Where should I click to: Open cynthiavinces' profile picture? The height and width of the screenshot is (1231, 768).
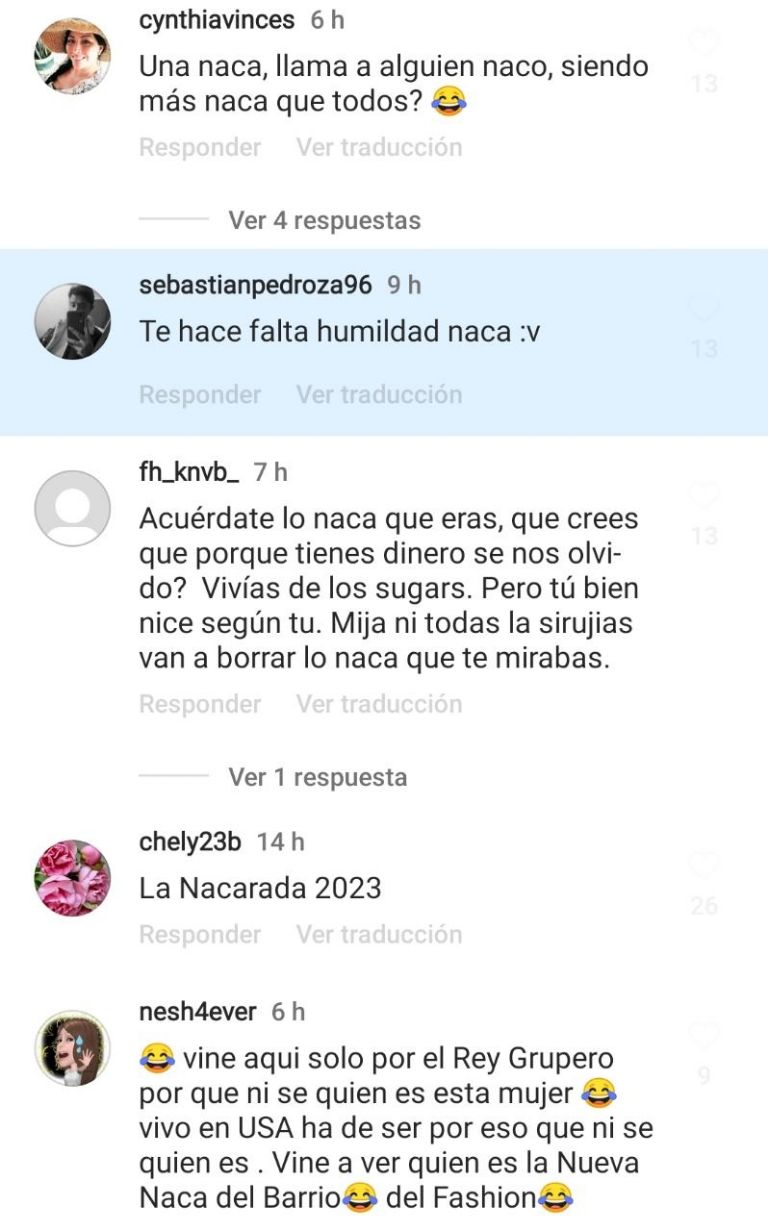pos(73,55)
